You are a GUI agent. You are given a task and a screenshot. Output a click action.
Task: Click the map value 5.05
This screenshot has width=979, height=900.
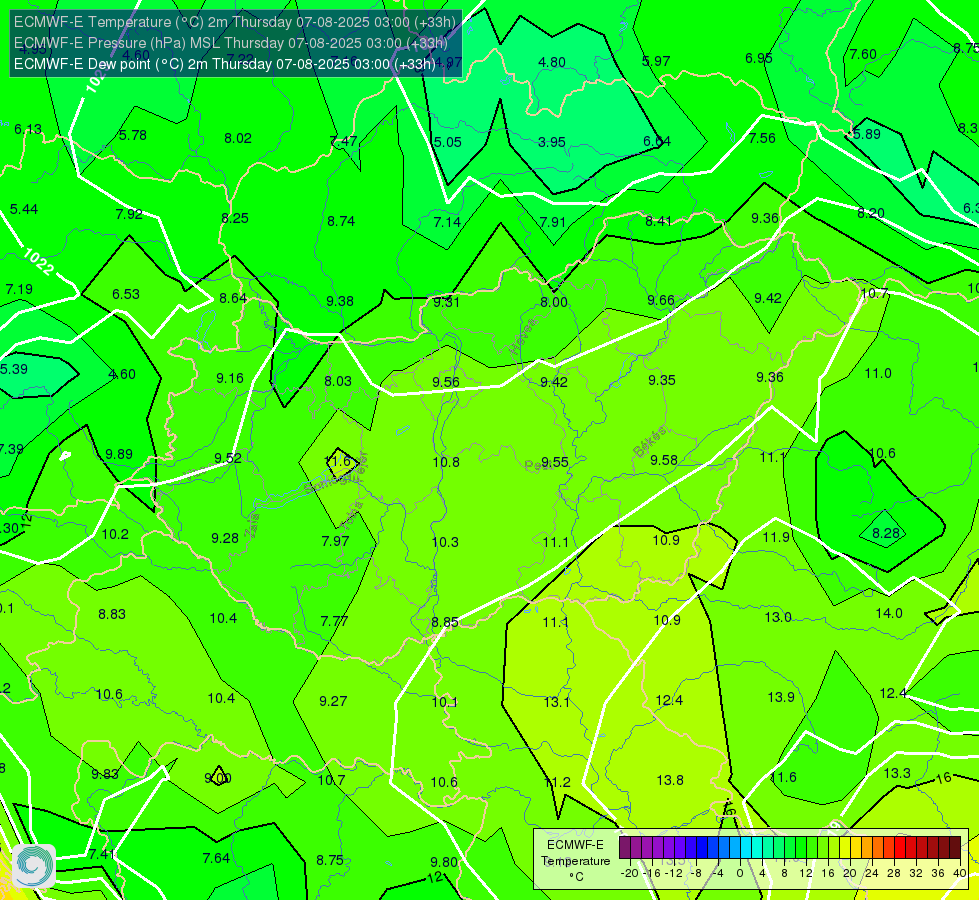(447, 142)
